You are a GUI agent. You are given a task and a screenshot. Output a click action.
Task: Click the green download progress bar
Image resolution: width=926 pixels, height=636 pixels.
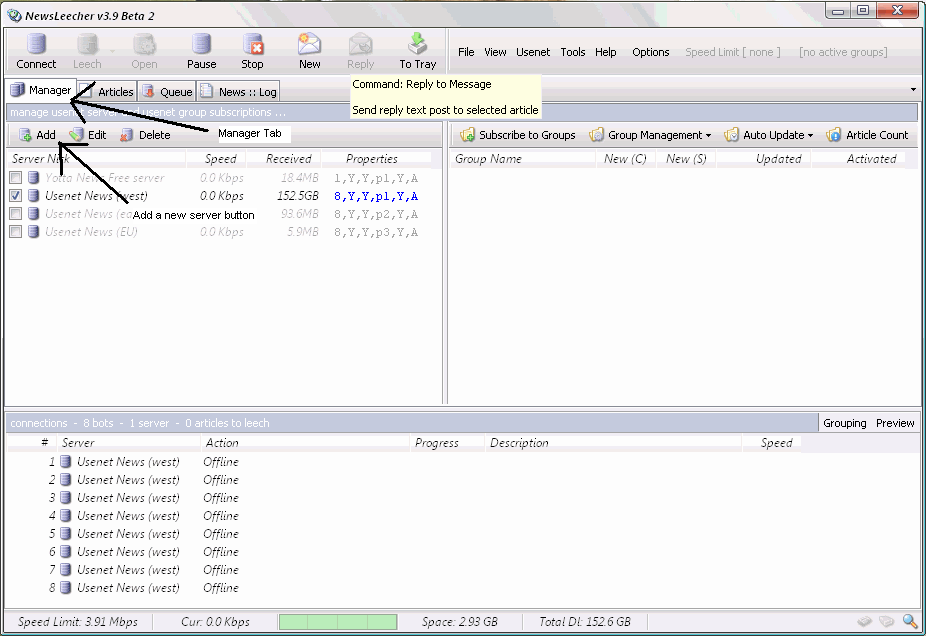338,622
